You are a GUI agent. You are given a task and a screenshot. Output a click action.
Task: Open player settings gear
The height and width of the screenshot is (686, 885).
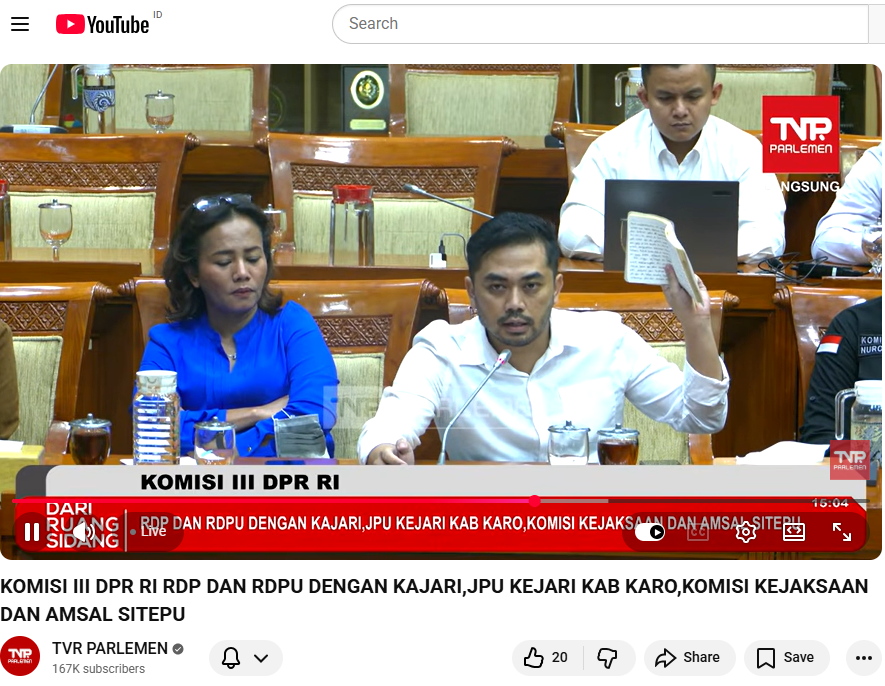(746, 532)
